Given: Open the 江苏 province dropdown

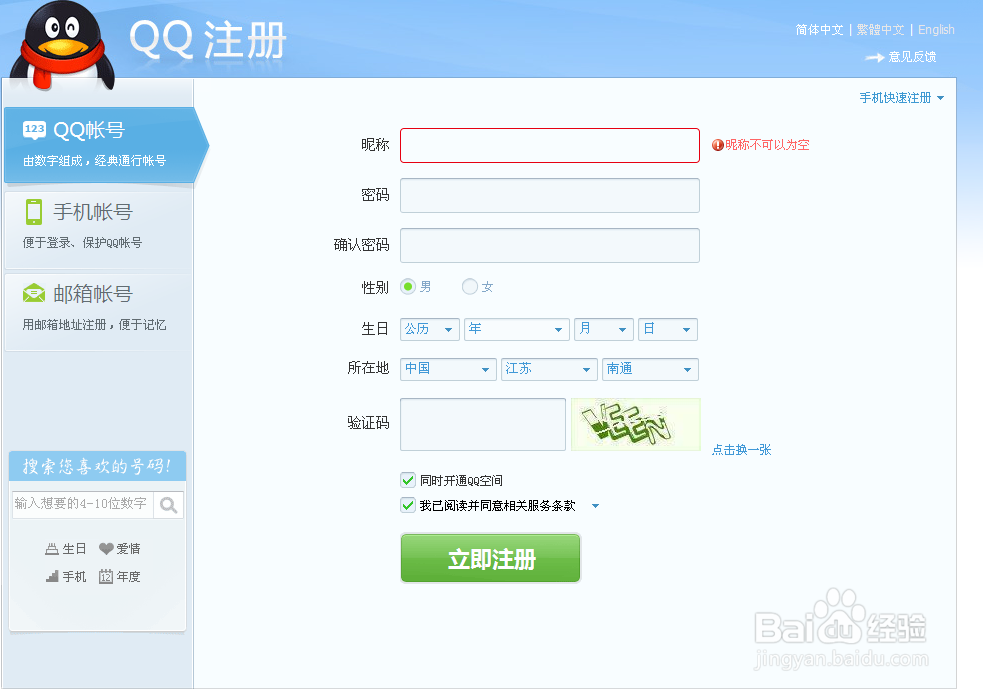Looking at the screenshot, I should coord(549,369).
